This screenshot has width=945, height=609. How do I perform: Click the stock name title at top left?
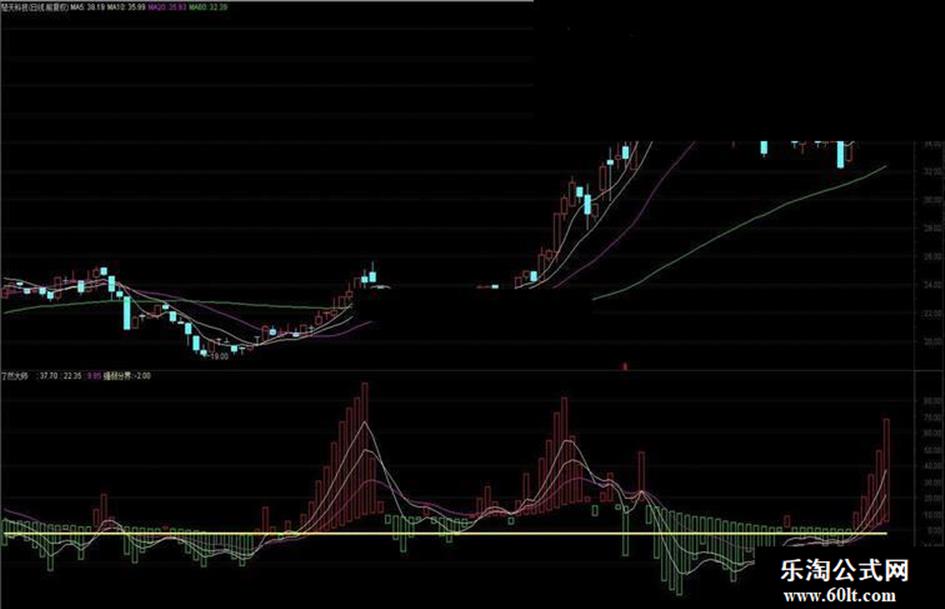coord(35,7)
